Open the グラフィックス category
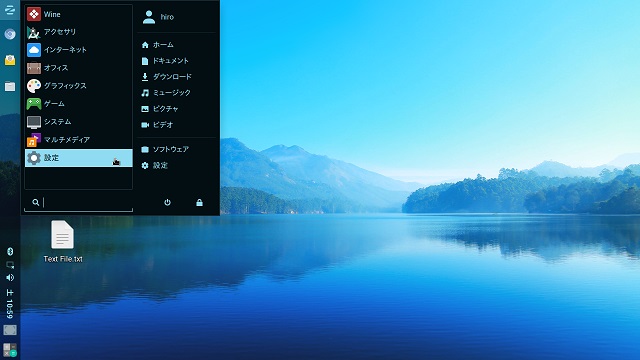 point(78,86)
